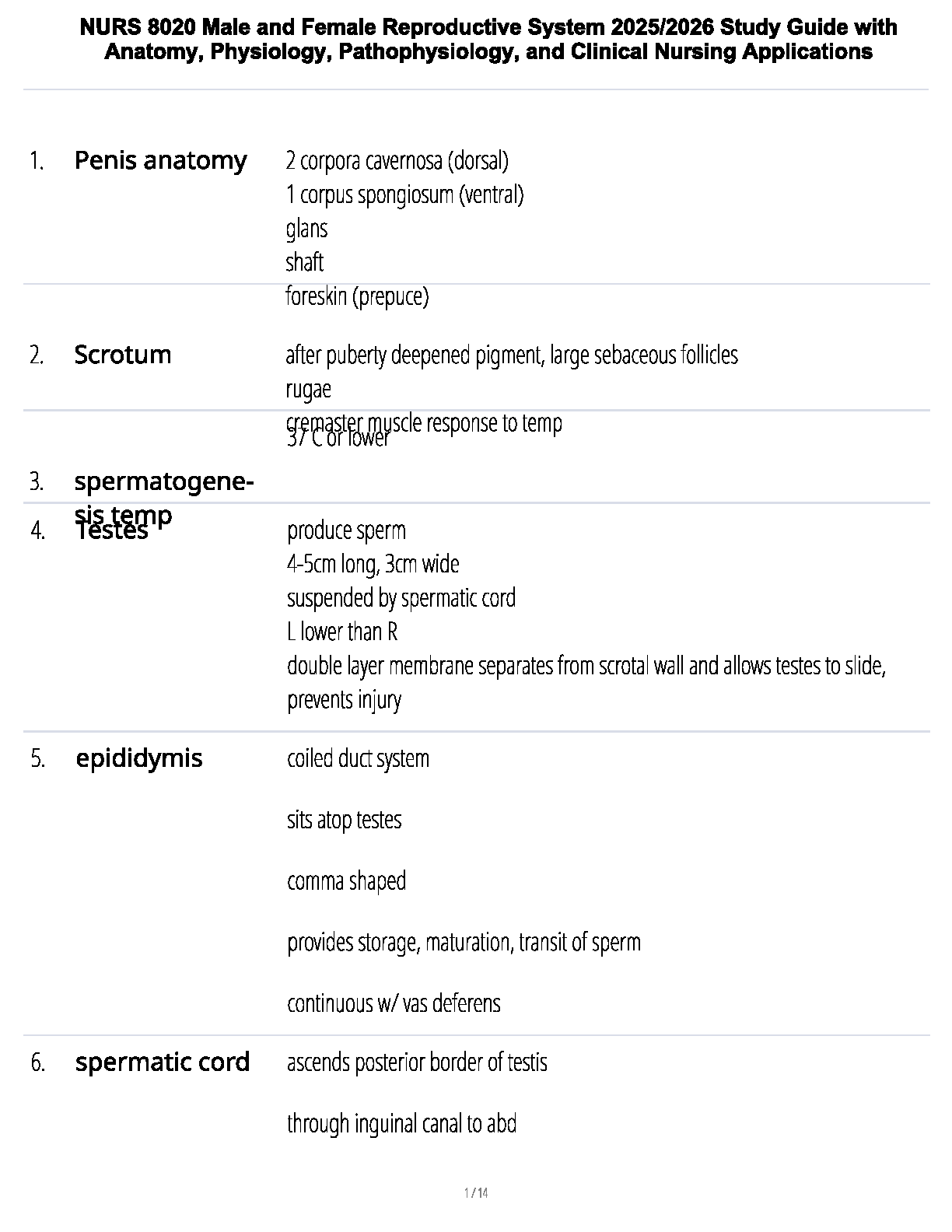Click the 'spermatogene-' term heading
Image resolution: width=952 pixels, height=1232 pixels.
(x=163, y=482)
